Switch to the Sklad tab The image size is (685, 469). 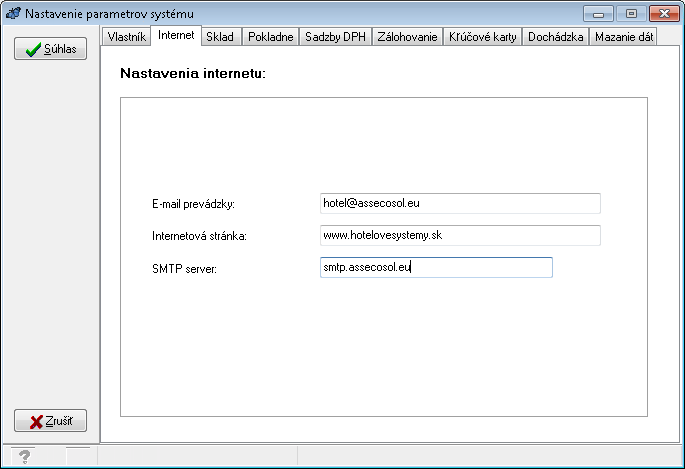[x=220, y=37]
